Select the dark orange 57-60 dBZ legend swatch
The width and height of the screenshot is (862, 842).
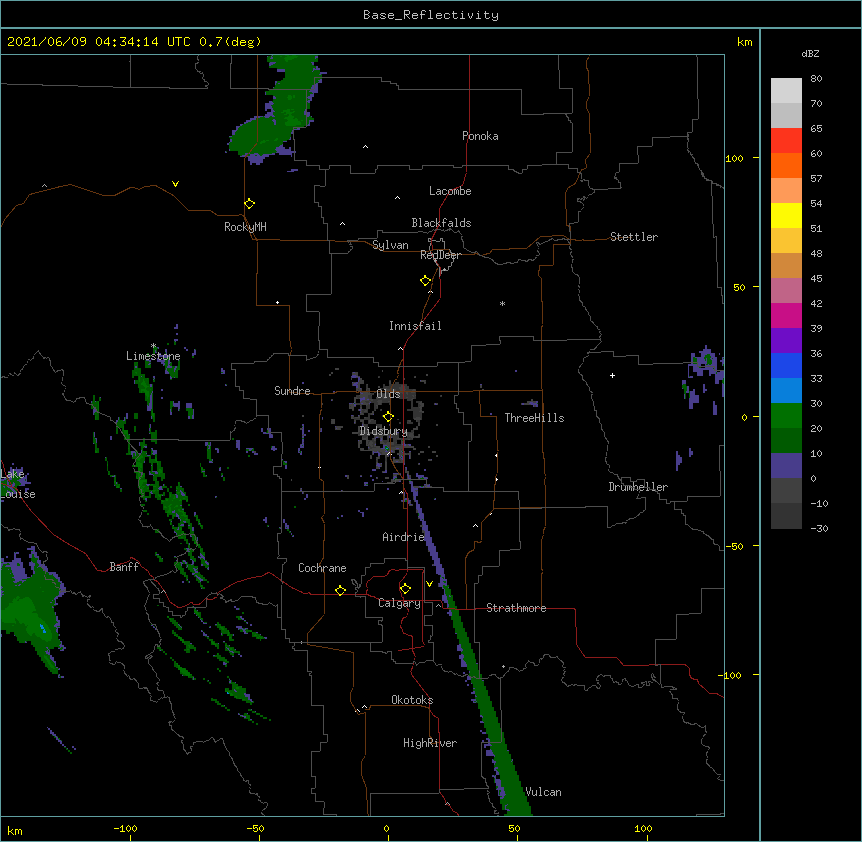tap(786, 165)
